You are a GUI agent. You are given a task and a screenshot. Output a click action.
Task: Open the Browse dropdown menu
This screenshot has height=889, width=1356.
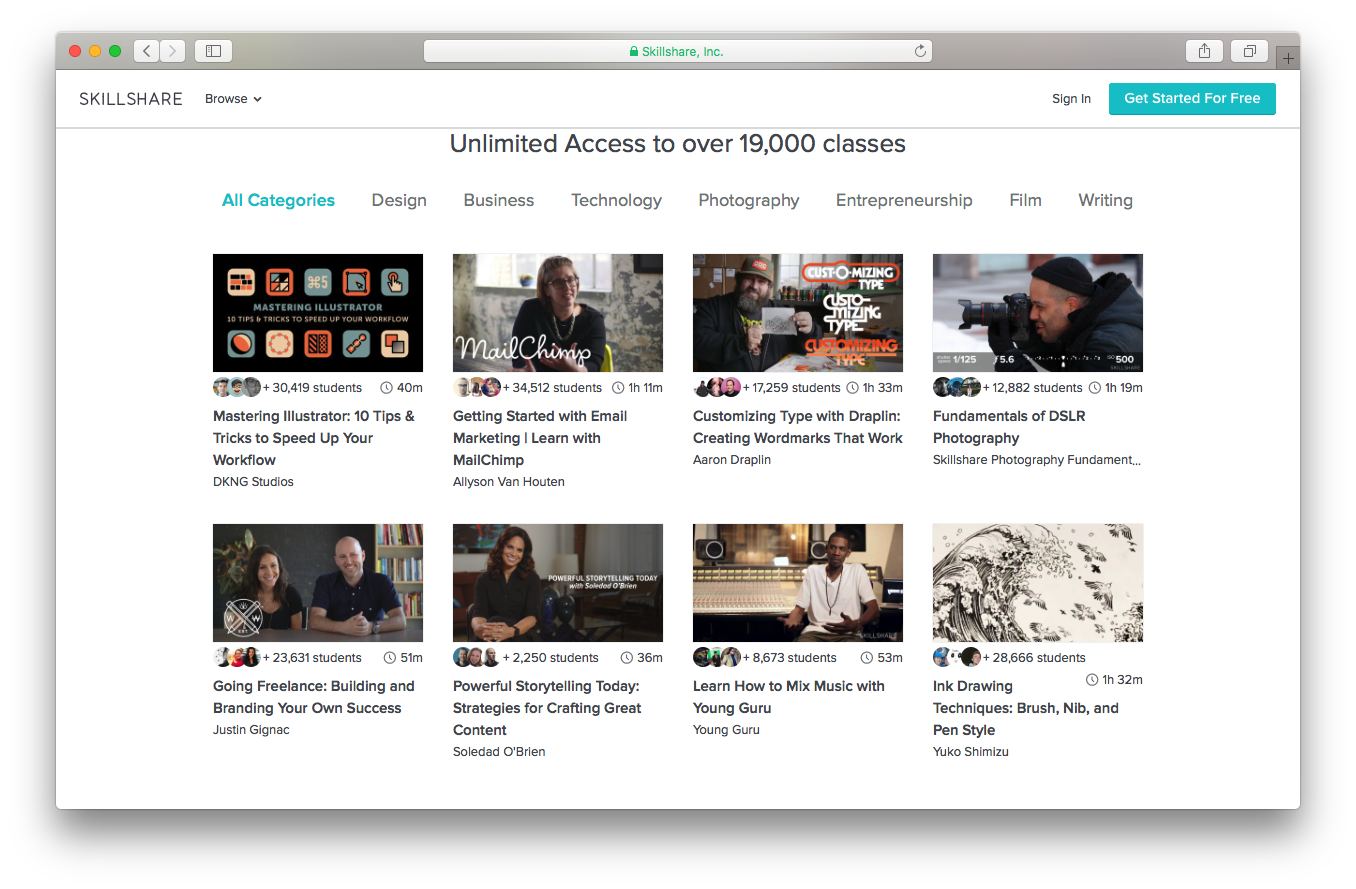(233, 99)
